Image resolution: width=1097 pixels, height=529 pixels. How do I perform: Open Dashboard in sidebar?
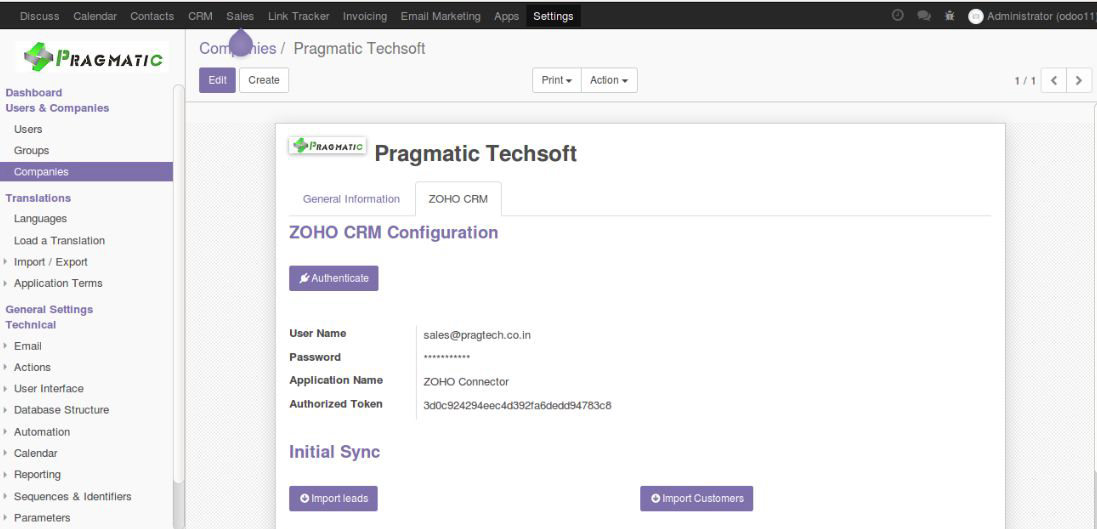(34, 92)
